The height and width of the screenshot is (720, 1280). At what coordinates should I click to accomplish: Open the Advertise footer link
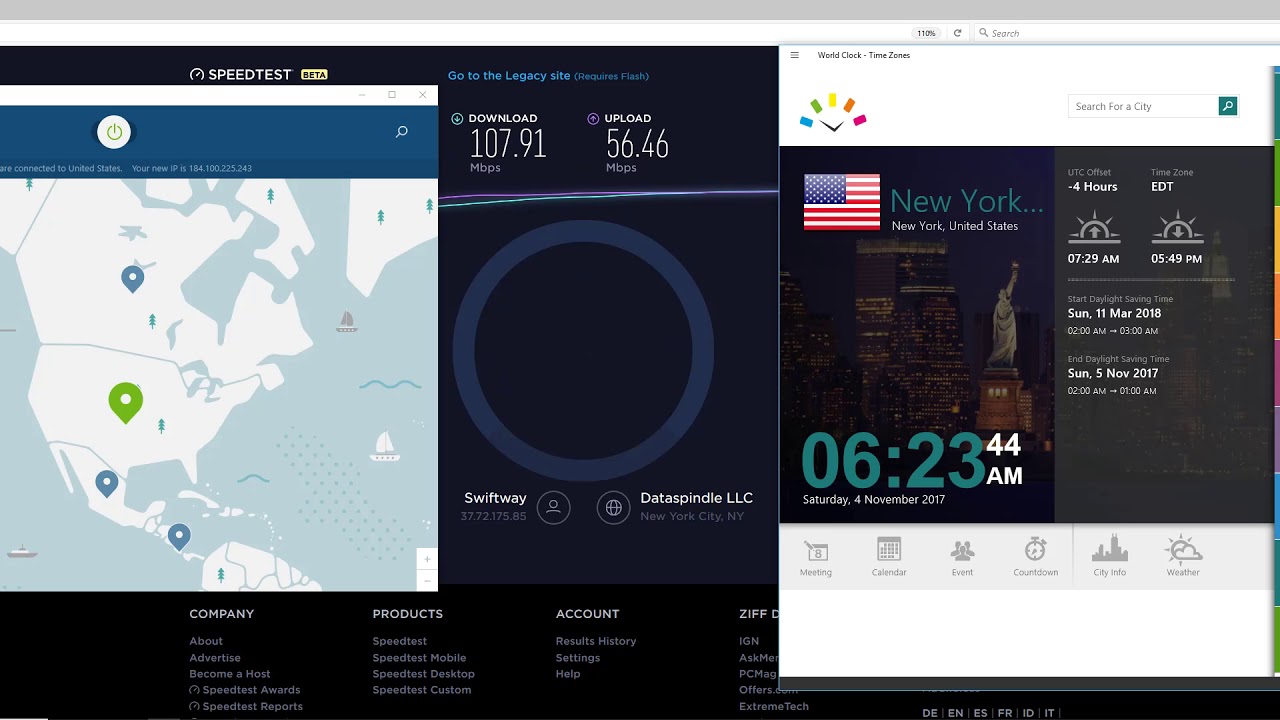[x=215, y=658]
